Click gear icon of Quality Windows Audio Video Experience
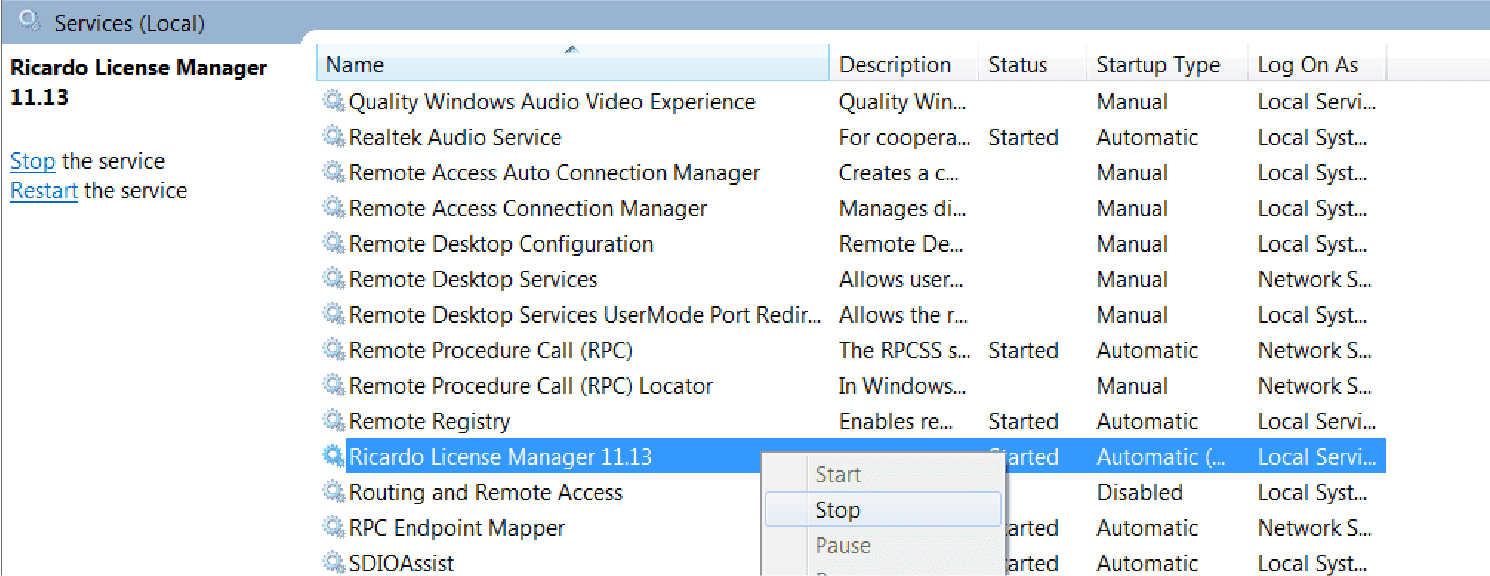Viewport: 1490px width, 576px height. [333, 102]
